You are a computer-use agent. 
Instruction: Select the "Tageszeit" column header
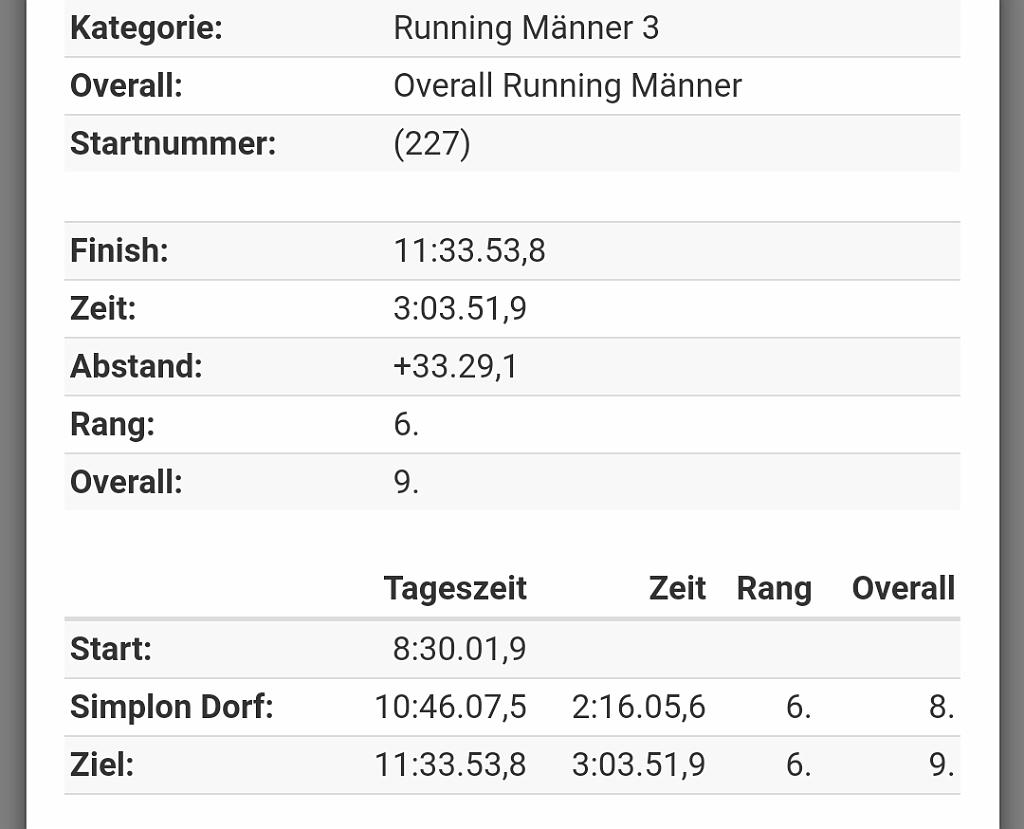tap(455, 589)
